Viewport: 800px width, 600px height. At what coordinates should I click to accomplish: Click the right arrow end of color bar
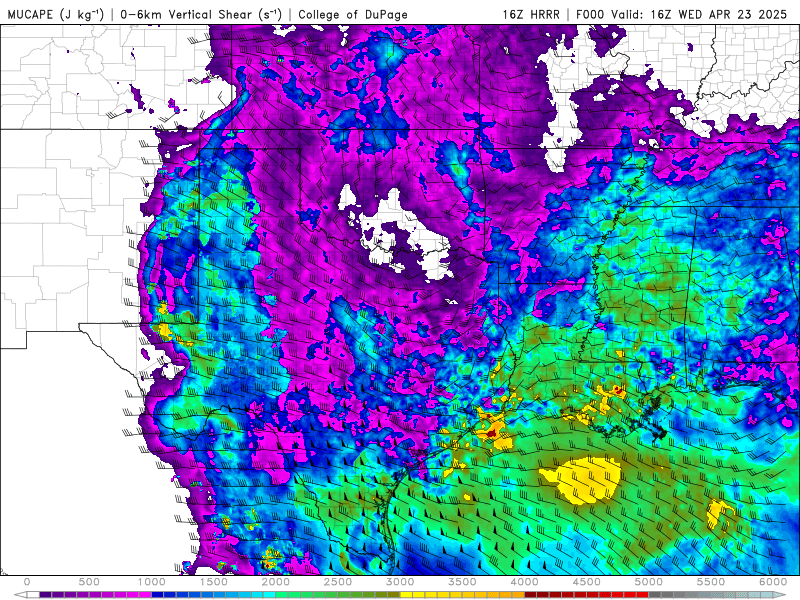coord(780,595)
